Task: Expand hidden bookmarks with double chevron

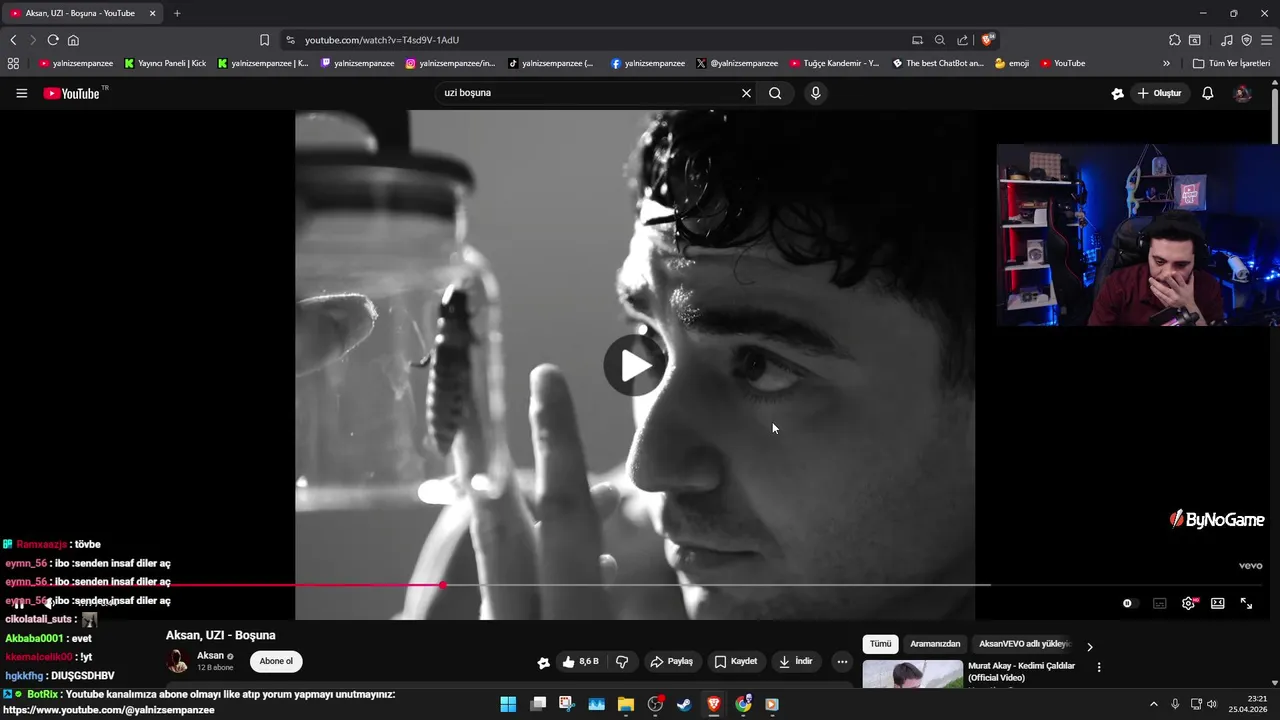Action: pos(1166,63)
